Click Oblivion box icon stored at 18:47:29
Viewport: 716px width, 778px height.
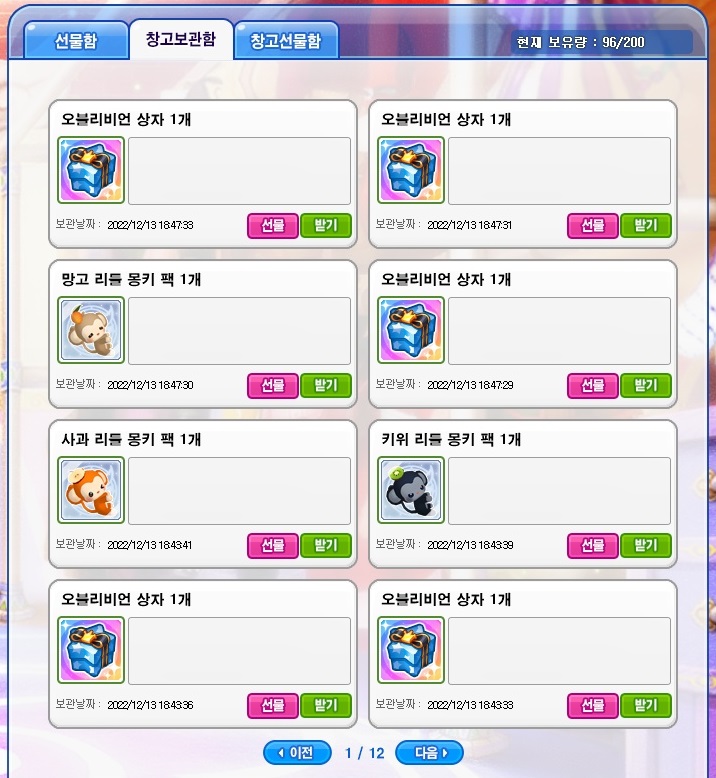[411, 330]
